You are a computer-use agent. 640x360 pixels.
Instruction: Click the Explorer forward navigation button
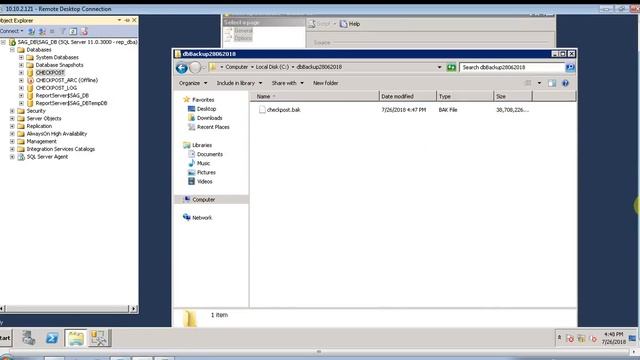195,67
